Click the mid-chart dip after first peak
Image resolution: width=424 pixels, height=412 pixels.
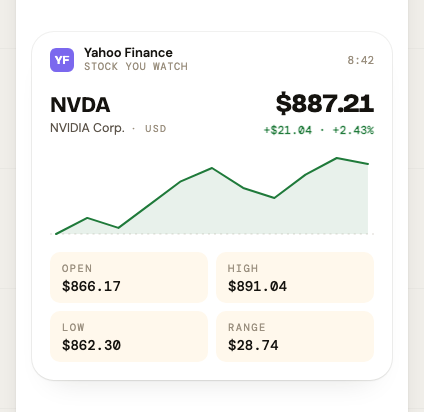click(274, 198)
